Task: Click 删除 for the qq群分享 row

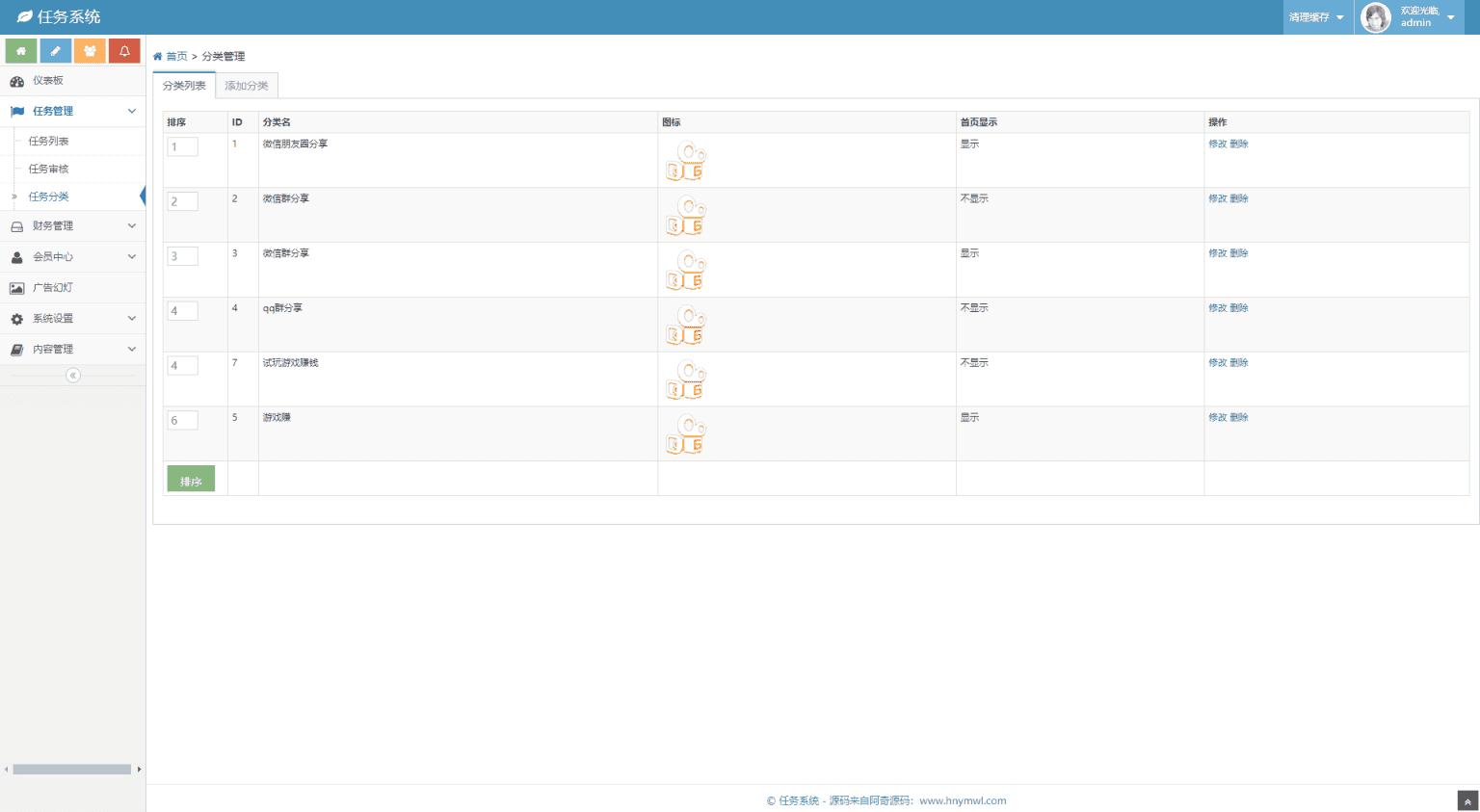Action: click(x=1239, y=308)
